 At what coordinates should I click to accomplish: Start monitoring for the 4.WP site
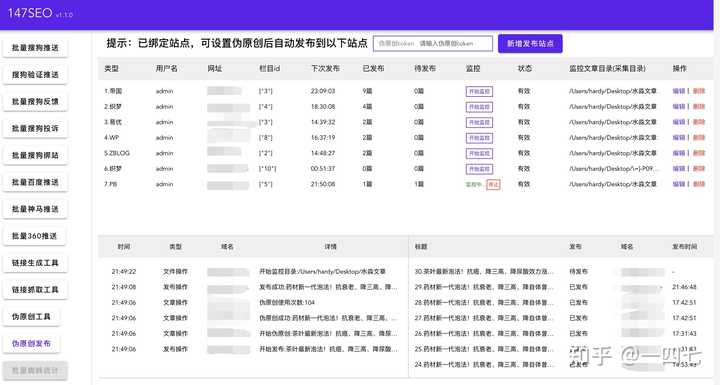tap(479, 138)
